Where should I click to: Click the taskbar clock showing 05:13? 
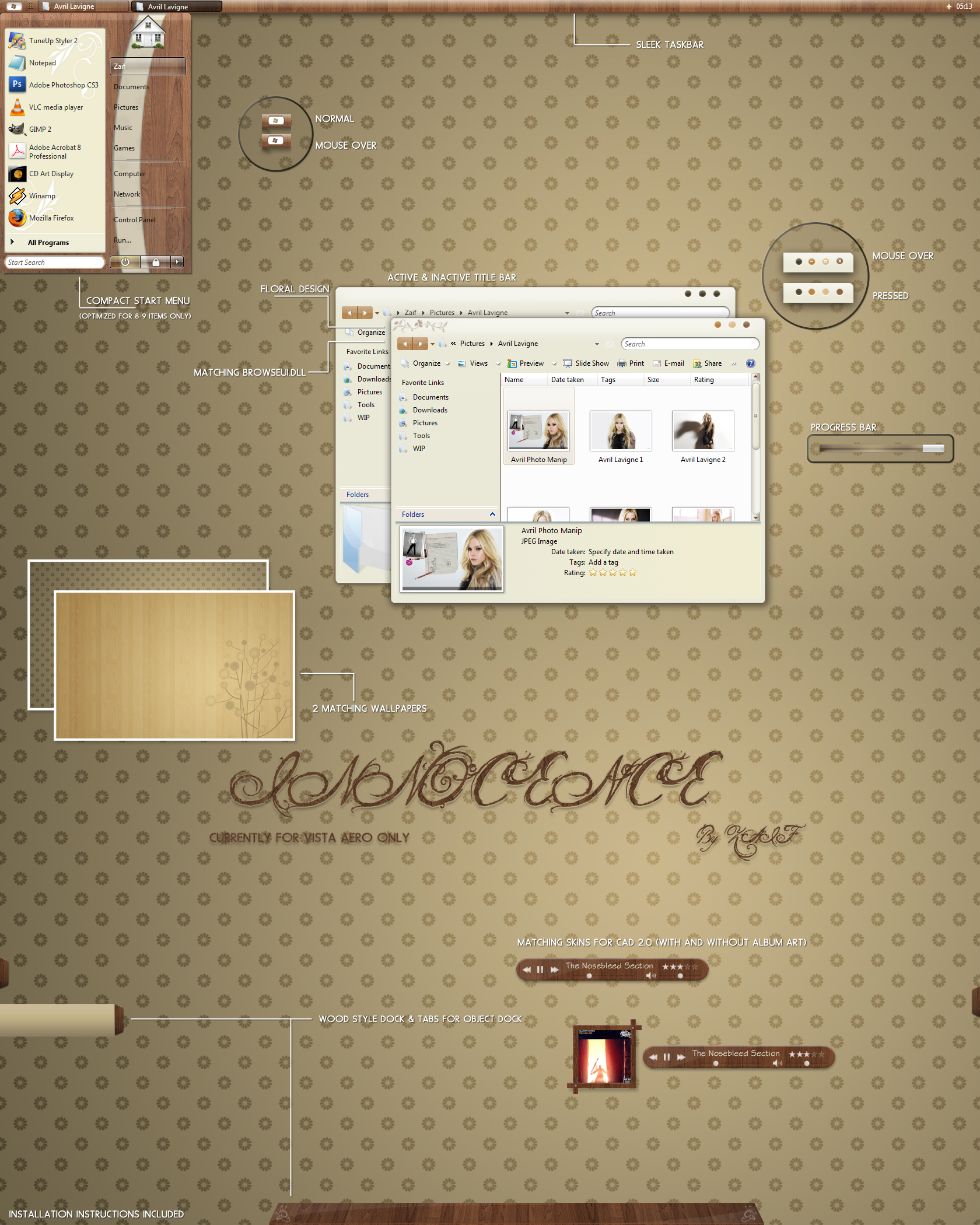[x=964, y=6]
